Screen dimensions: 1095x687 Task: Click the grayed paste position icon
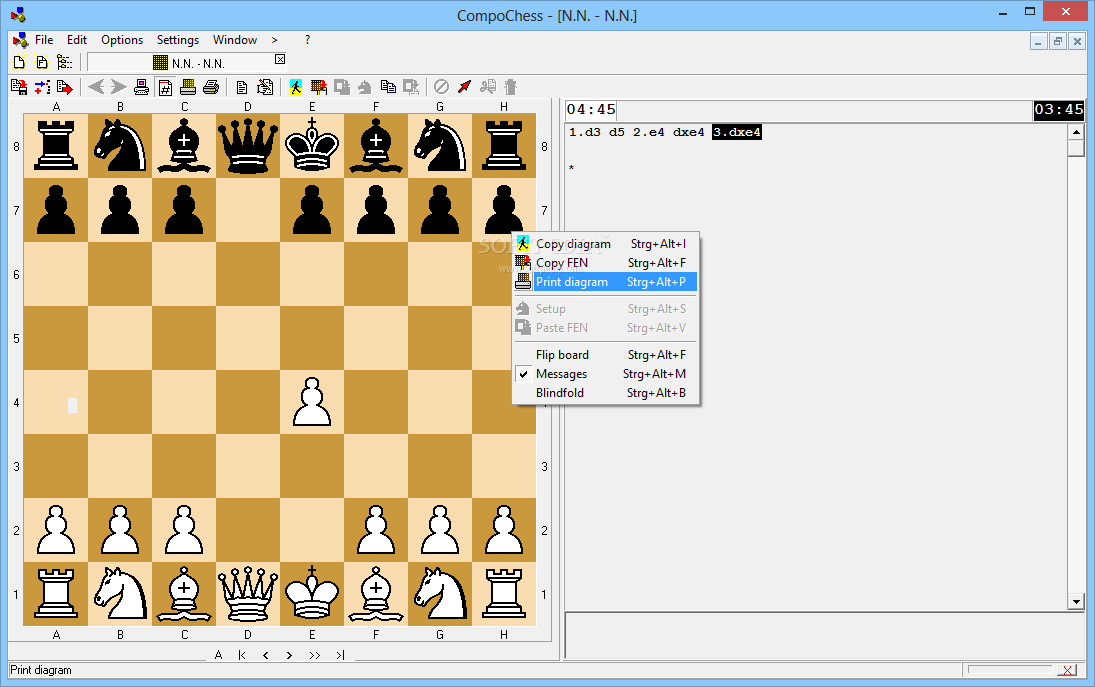(x=341, y=87)
